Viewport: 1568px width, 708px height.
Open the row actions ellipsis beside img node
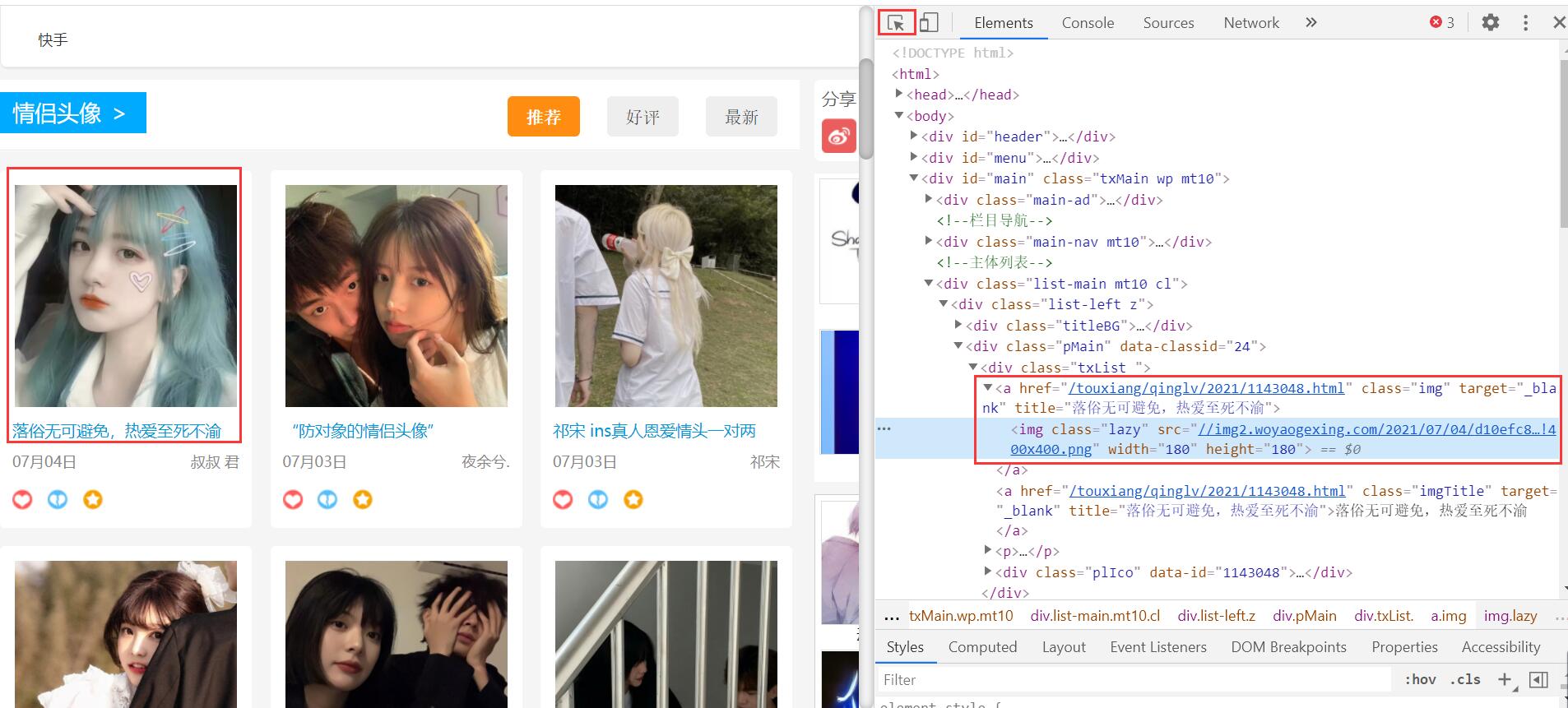(884, 428)
